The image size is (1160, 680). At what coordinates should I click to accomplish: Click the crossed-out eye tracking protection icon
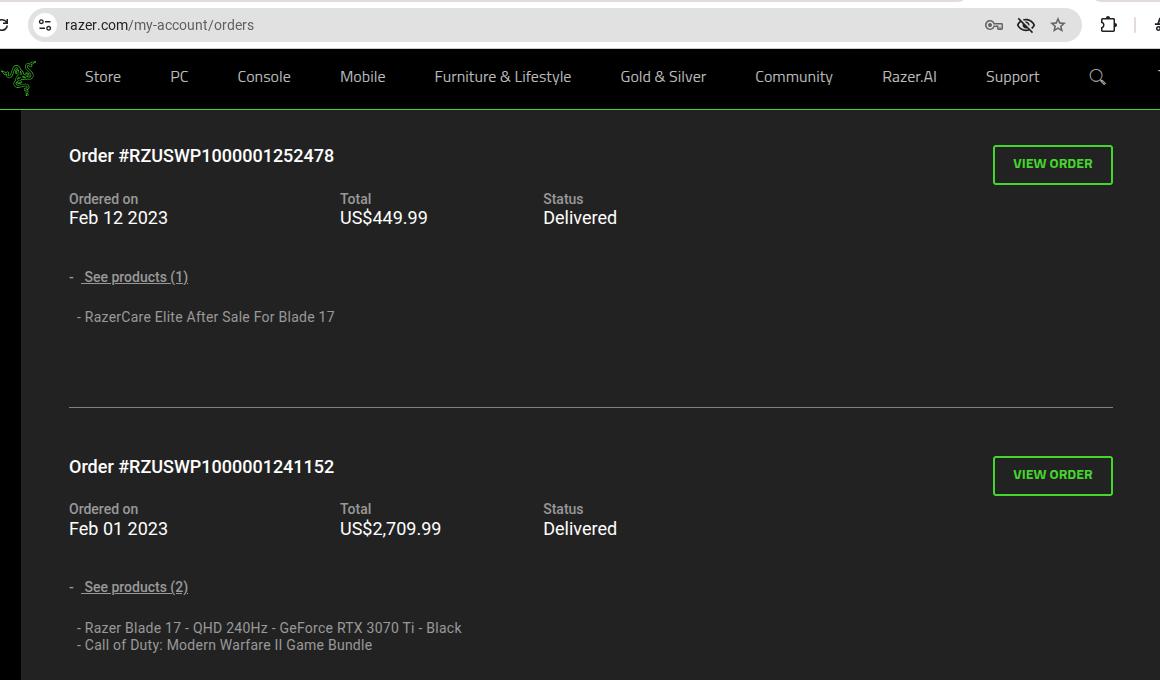coord(1025,25)
